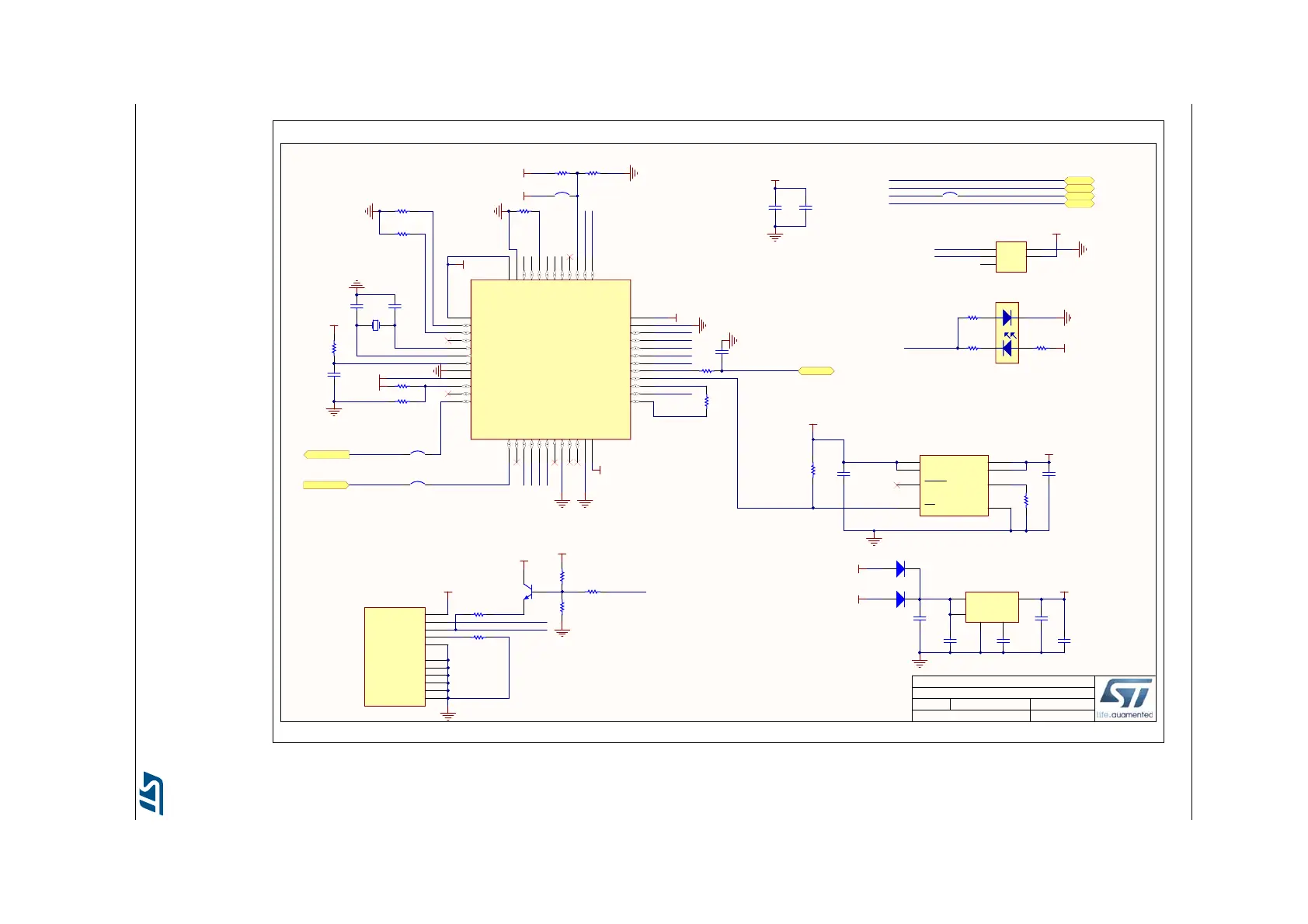Select the no-connect cross beside the overbar IC
Image resolution: width=1308 pixels, height=924 pixels.
coord(897,485)
